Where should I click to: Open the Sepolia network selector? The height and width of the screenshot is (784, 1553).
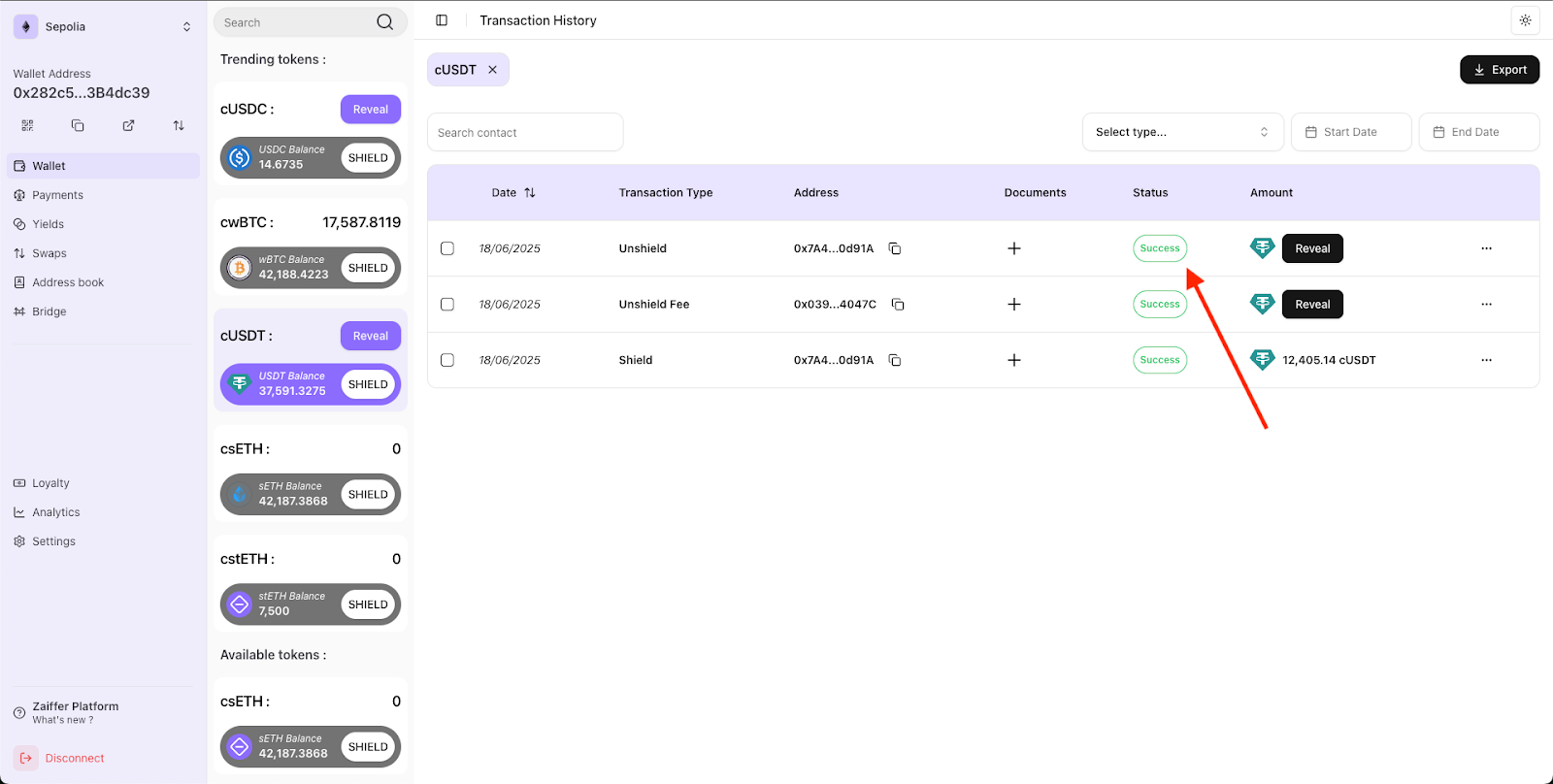[x=103, y=27]
